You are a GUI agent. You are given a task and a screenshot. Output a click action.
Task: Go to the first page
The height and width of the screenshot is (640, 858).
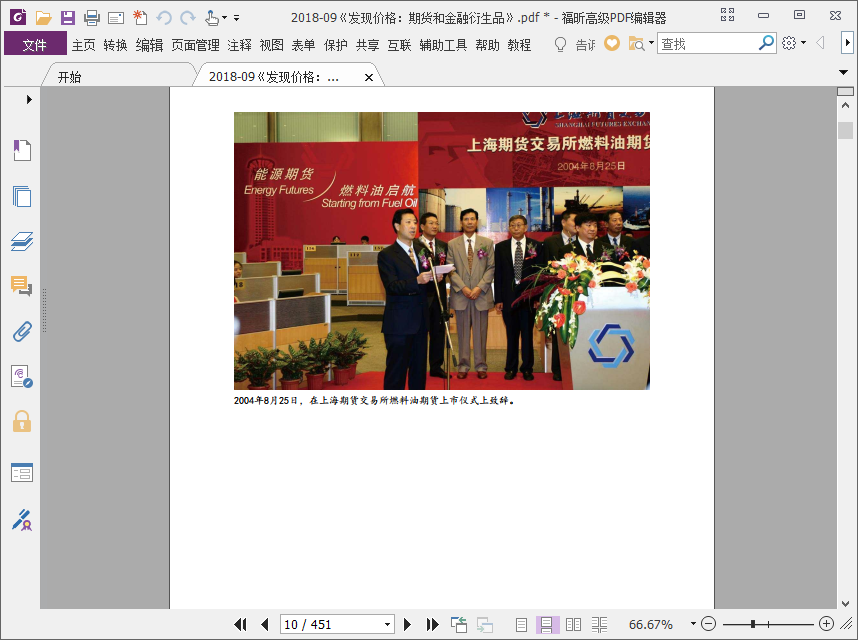click(x=240, y=624)
